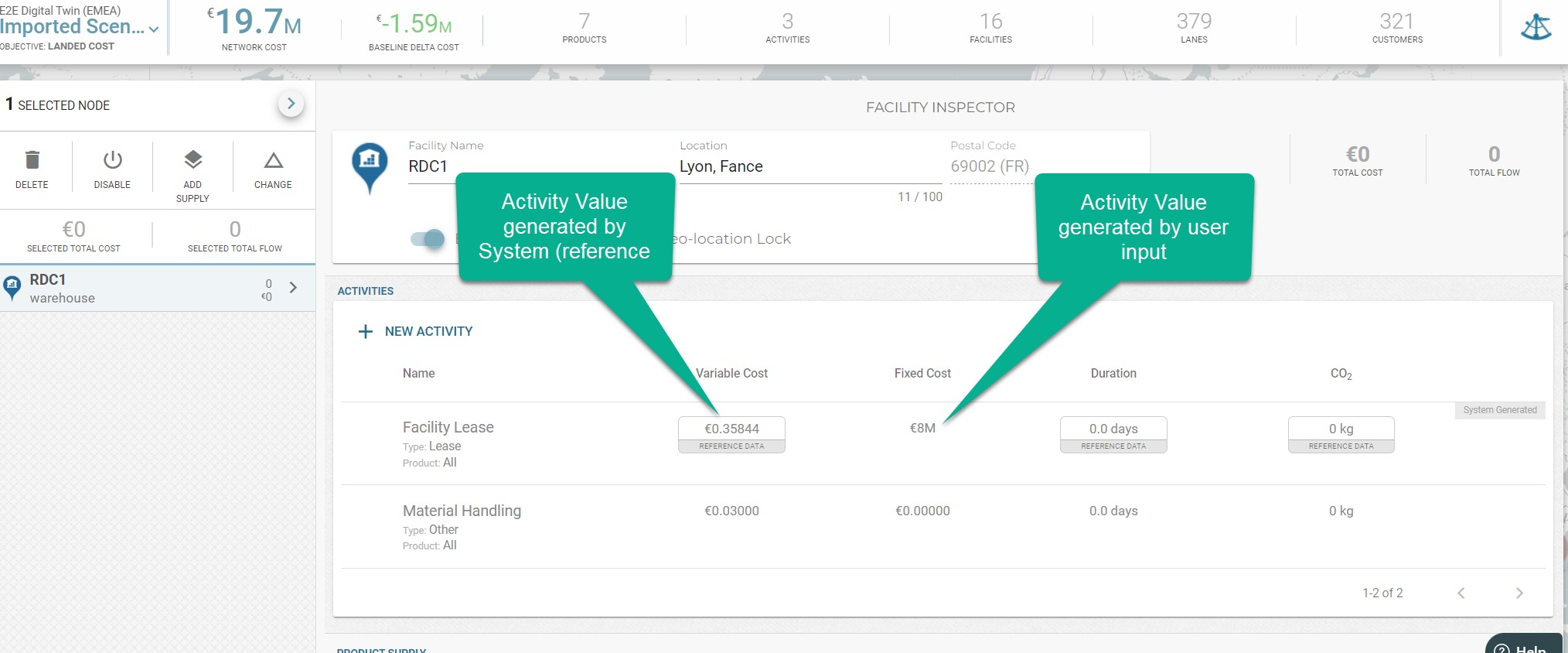Image resolution: width=1568 pixels, height=653 pixels.
Task: Open the Imported Scenario dropdown
Action: tap(80, 27)
